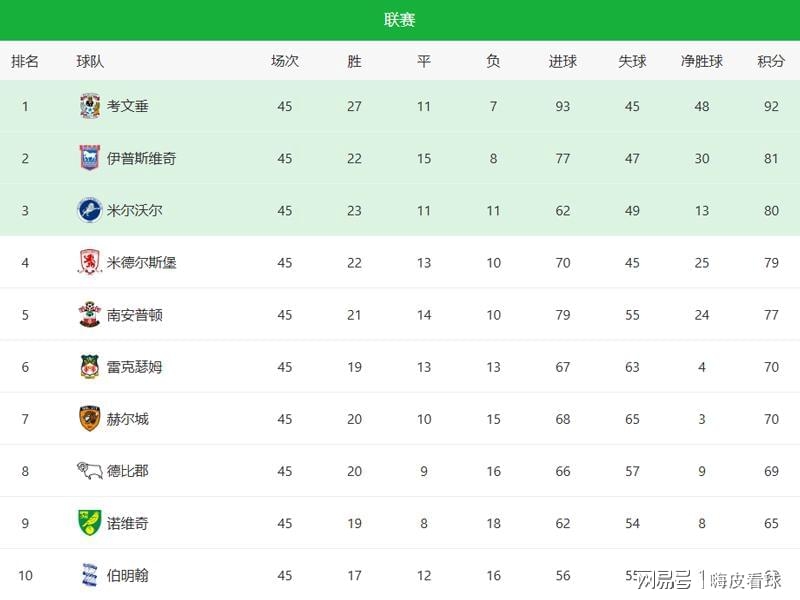The width and height of the screenshot is (800, 600).
Task: Click the Norwich (诺维奇) canary badge
Action: click(x=90, y=522)
